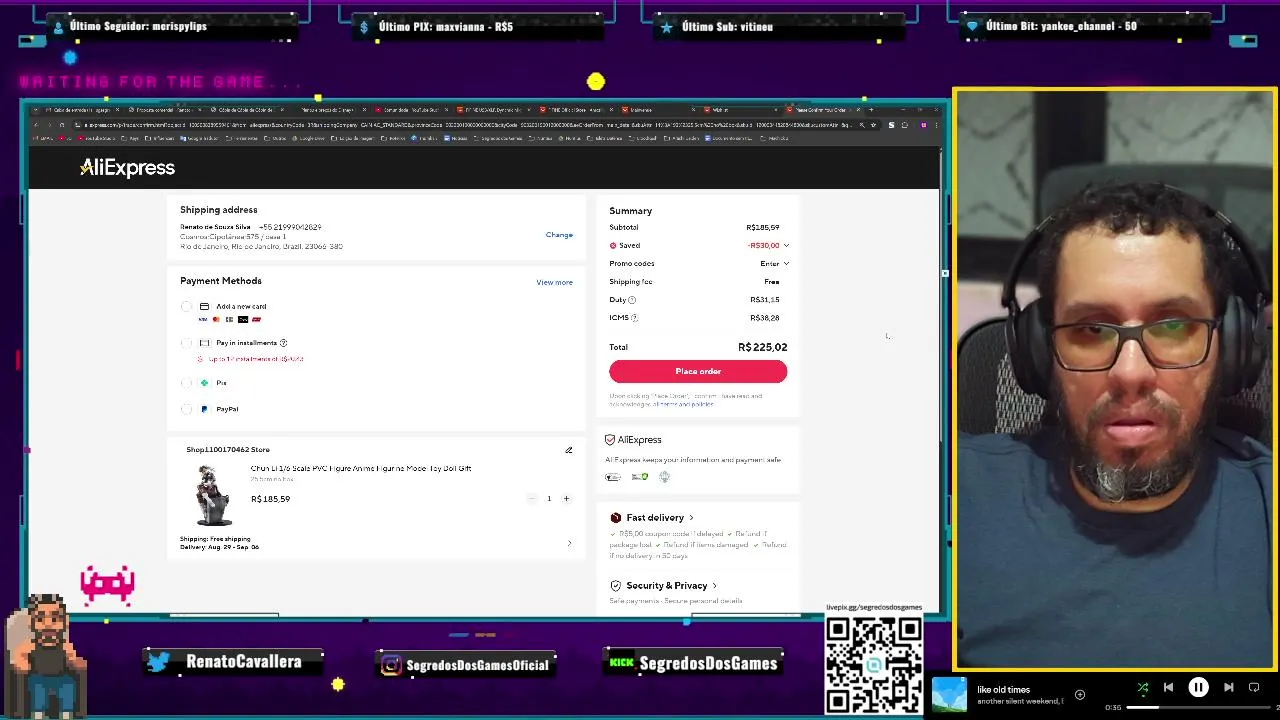This screenshot has height=720, width=1280.
Task: Click the browser back button
Action: 36,125
